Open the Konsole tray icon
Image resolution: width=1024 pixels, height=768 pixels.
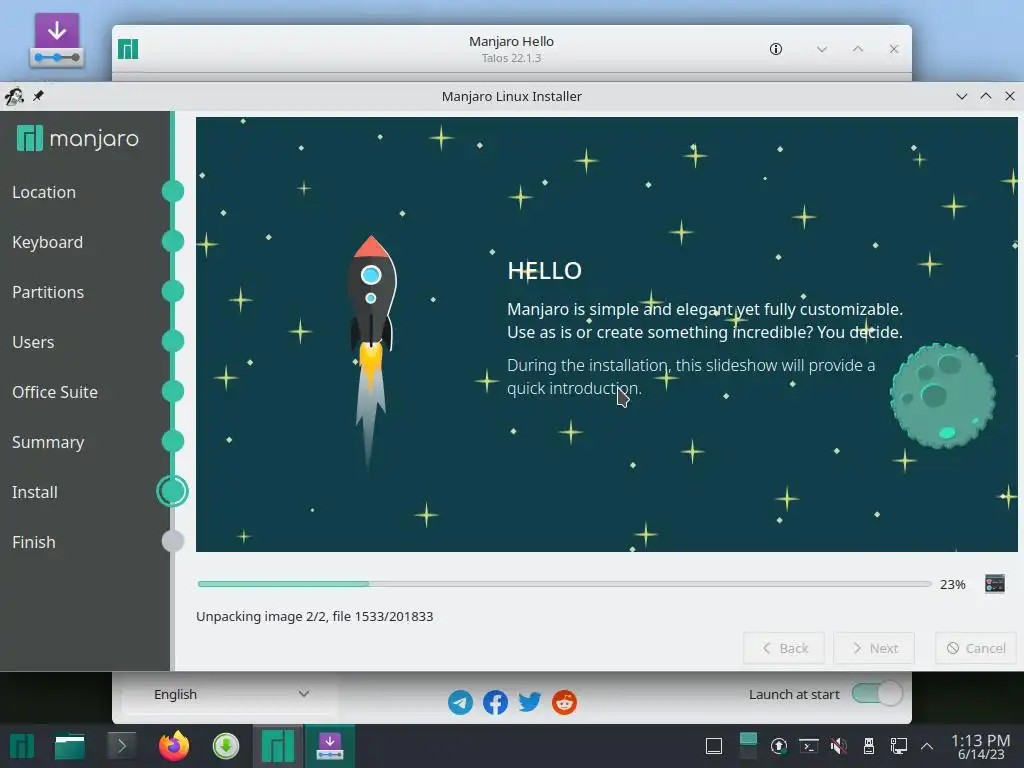(x=808, y=746)
